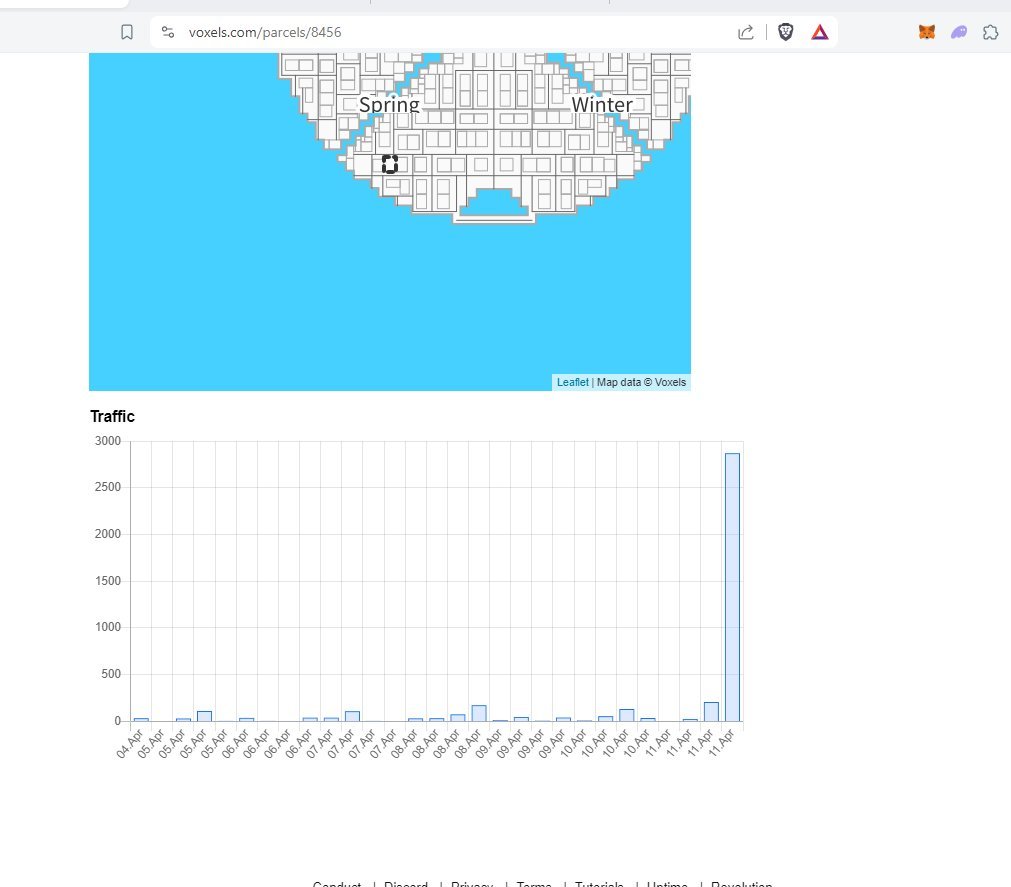
Task: Open the Brave Shields lion icon
Action: pos(785,32)
